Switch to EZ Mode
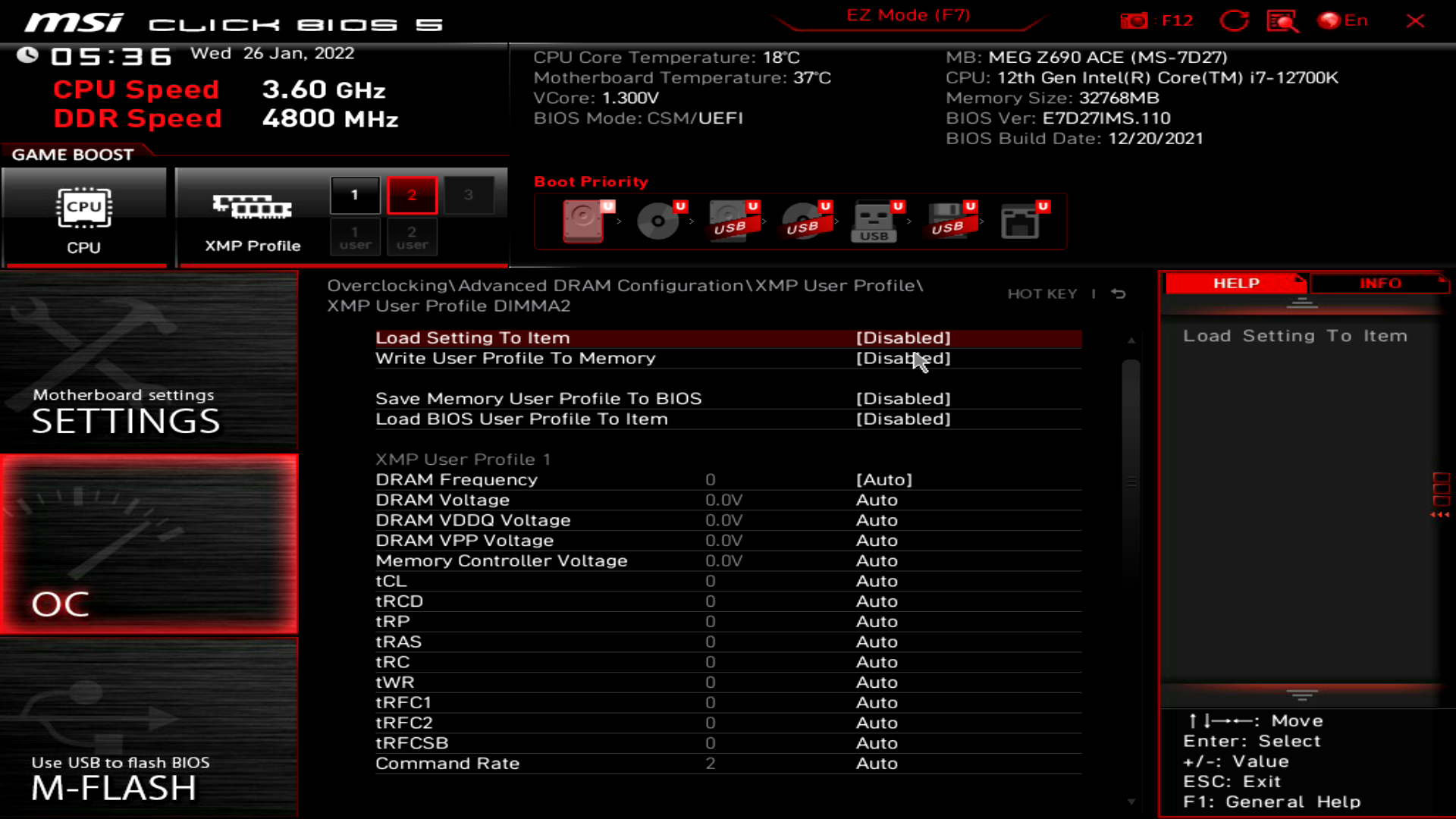Viewport: 1456px width, 819px height. [x=908, y=14]
